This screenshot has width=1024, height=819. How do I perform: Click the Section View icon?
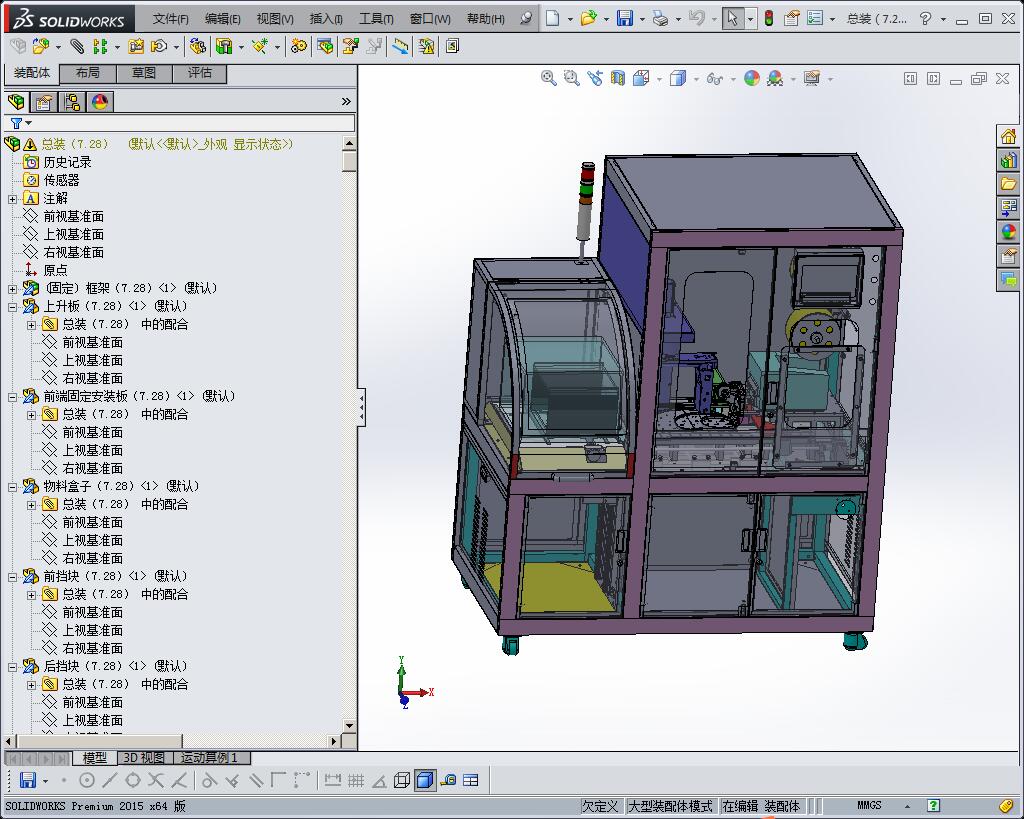[x=618, y=78]
